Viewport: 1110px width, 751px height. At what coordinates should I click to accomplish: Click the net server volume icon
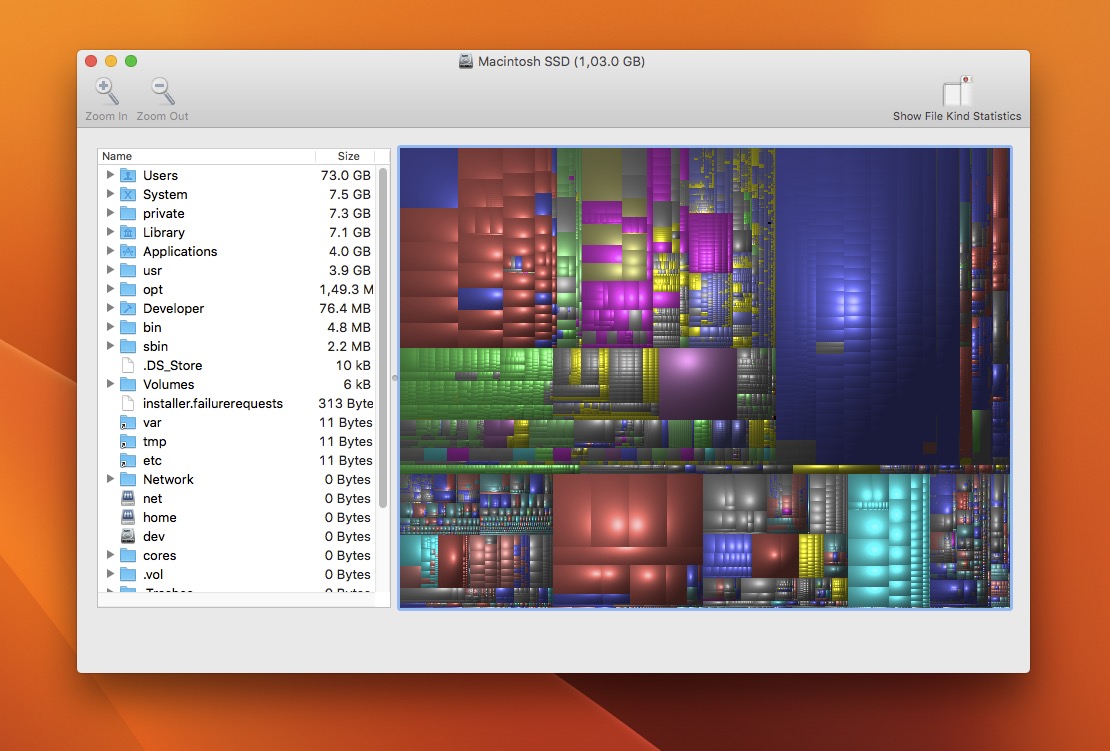127,498
